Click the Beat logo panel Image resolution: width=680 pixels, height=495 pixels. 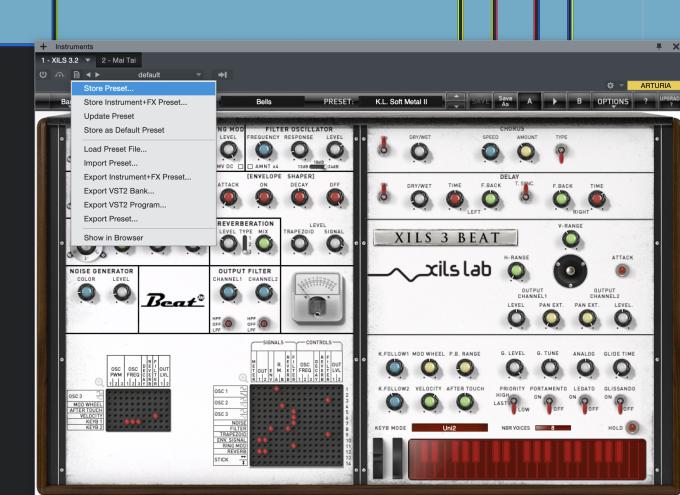(x=174, y=300)
